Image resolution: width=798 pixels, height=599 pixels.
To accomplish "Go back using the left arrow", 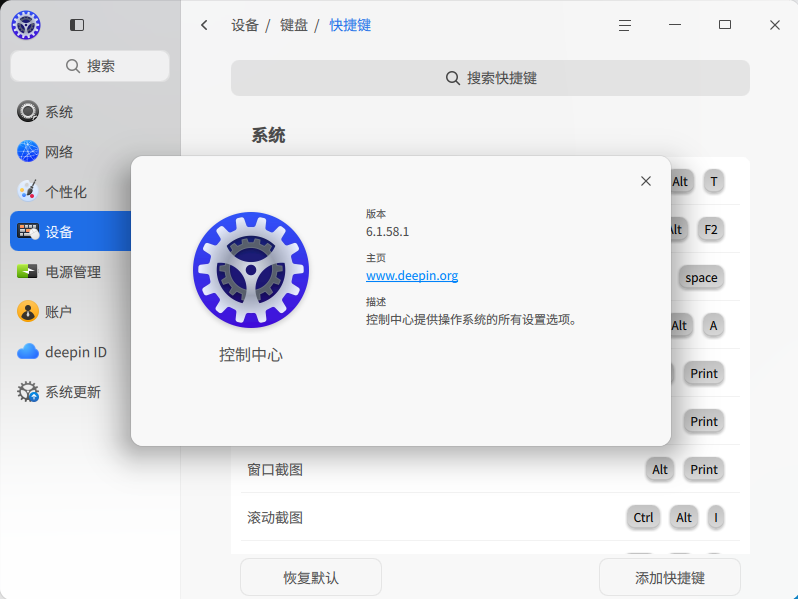I will click(x=204, y=25).
